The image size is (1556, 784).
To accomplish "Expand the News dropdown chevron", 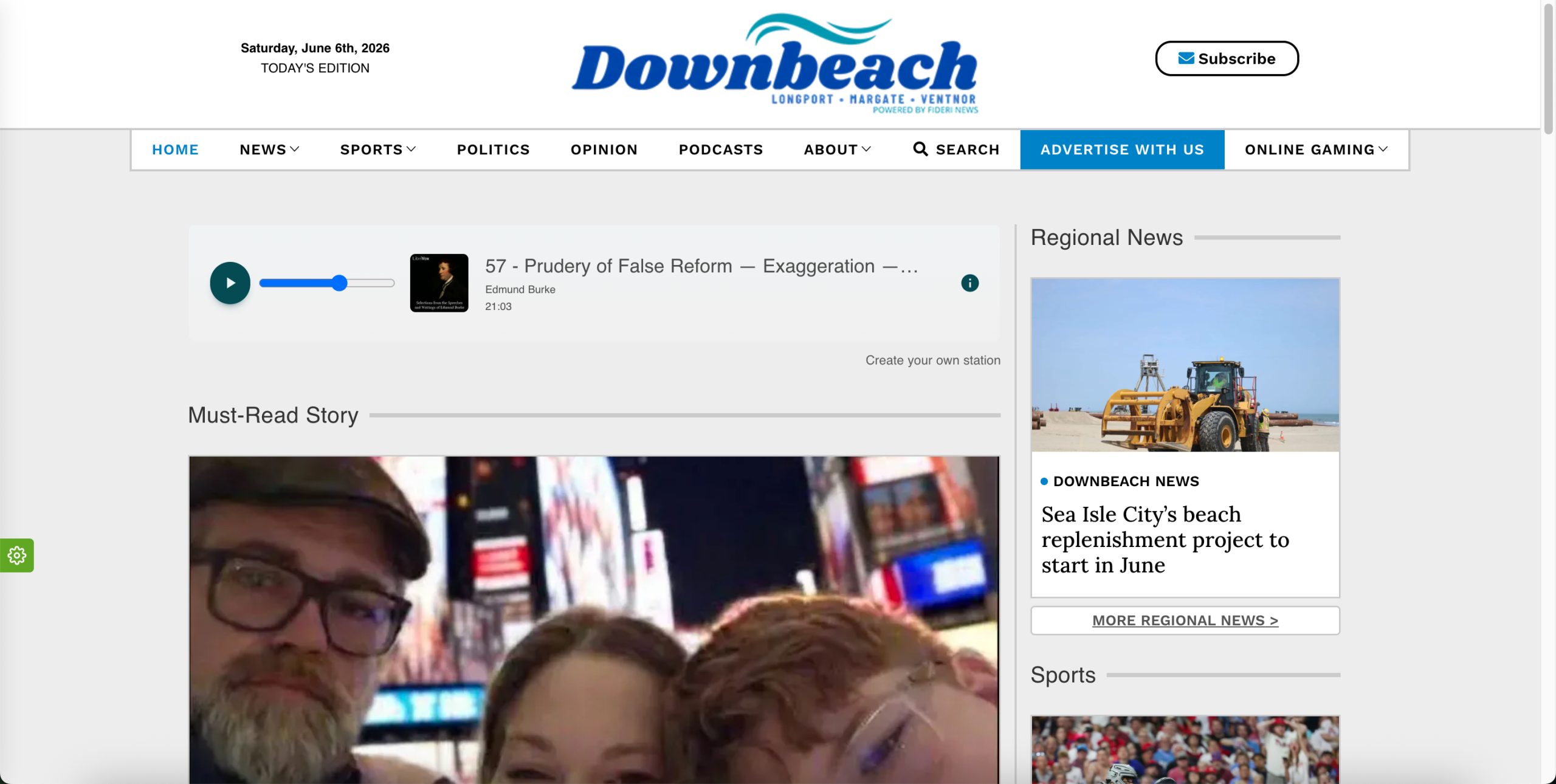I will click(x=295, y=149).
